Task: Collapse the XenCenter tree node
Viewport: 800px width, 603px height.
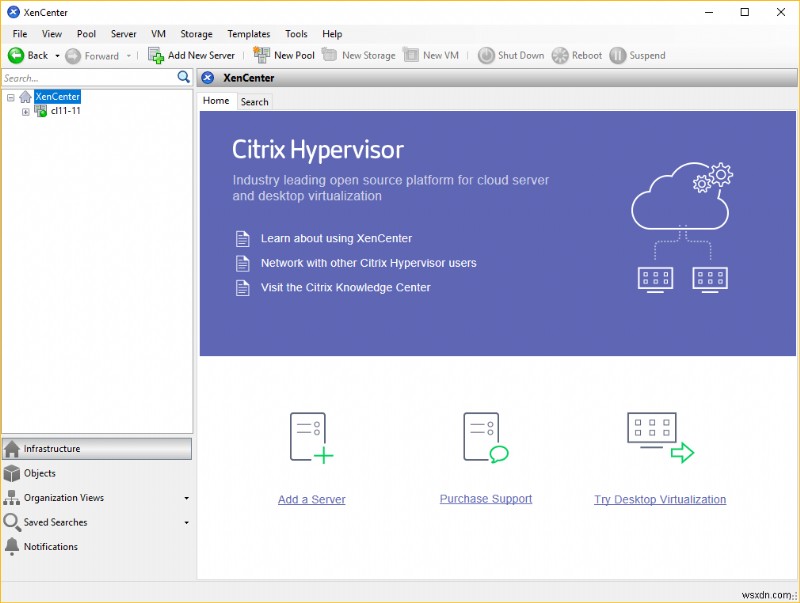Action: coord(10,96)
